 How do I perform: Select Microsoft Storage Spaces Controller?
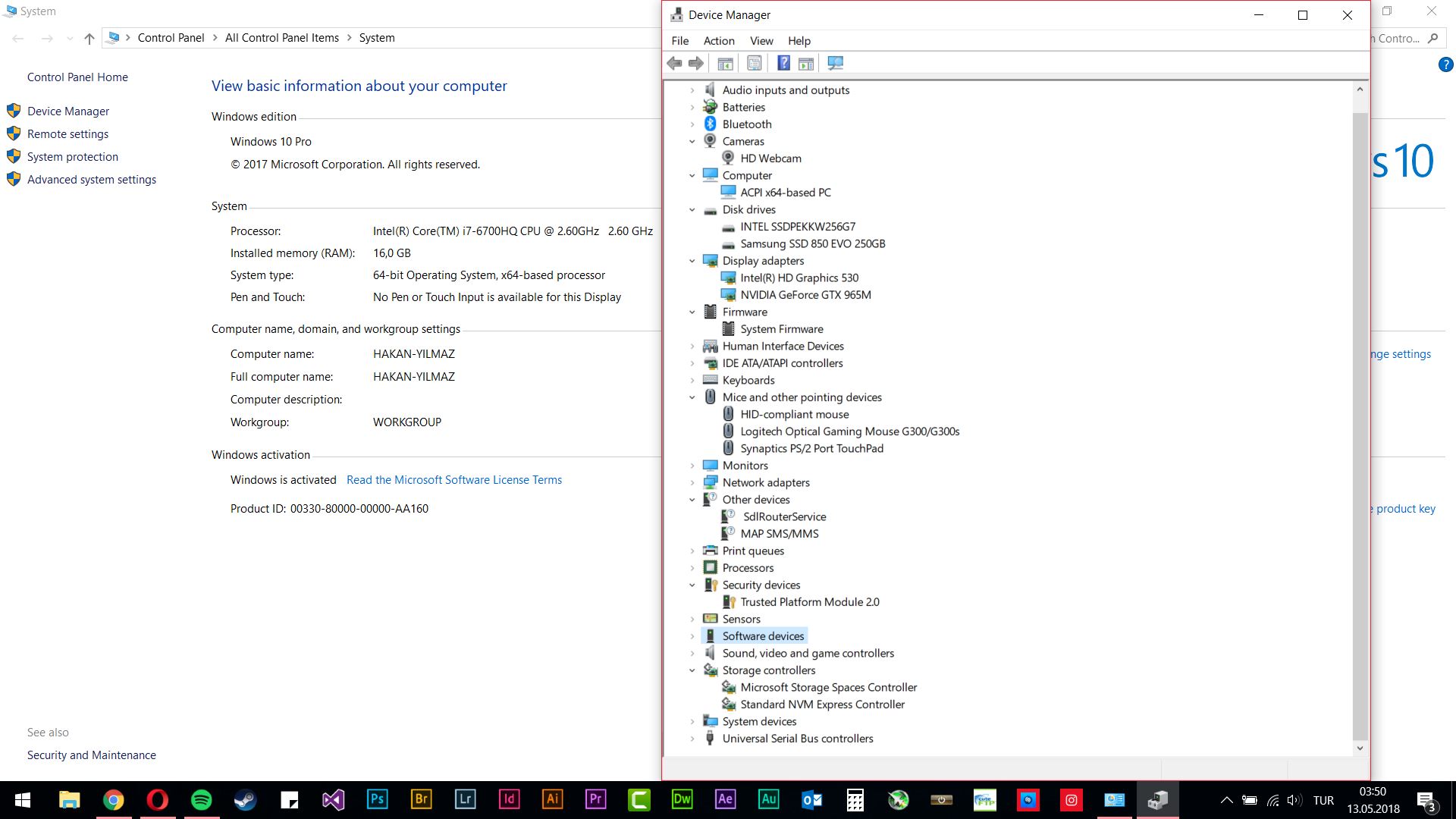click(829, 688)
